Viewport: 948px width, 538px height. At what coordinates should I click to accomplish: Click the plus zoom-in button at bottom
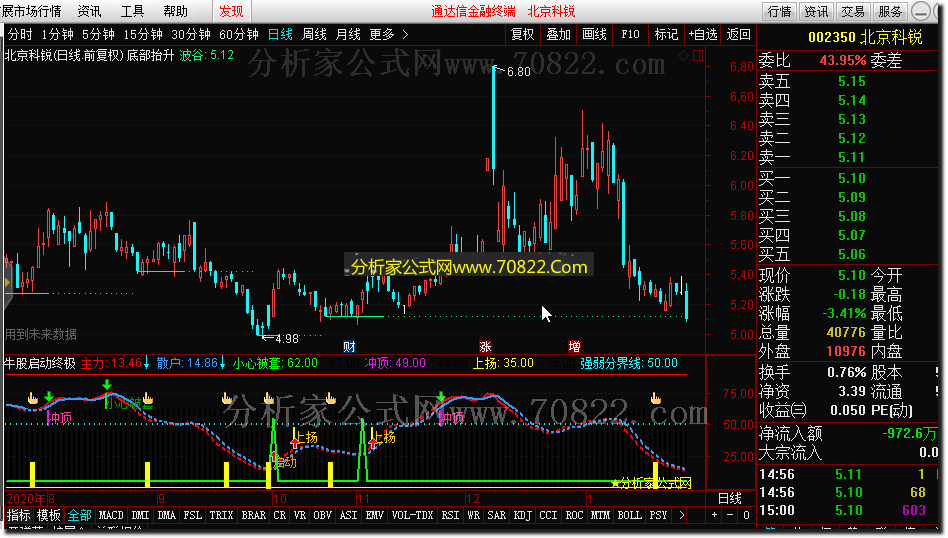[x=715, y=515]
